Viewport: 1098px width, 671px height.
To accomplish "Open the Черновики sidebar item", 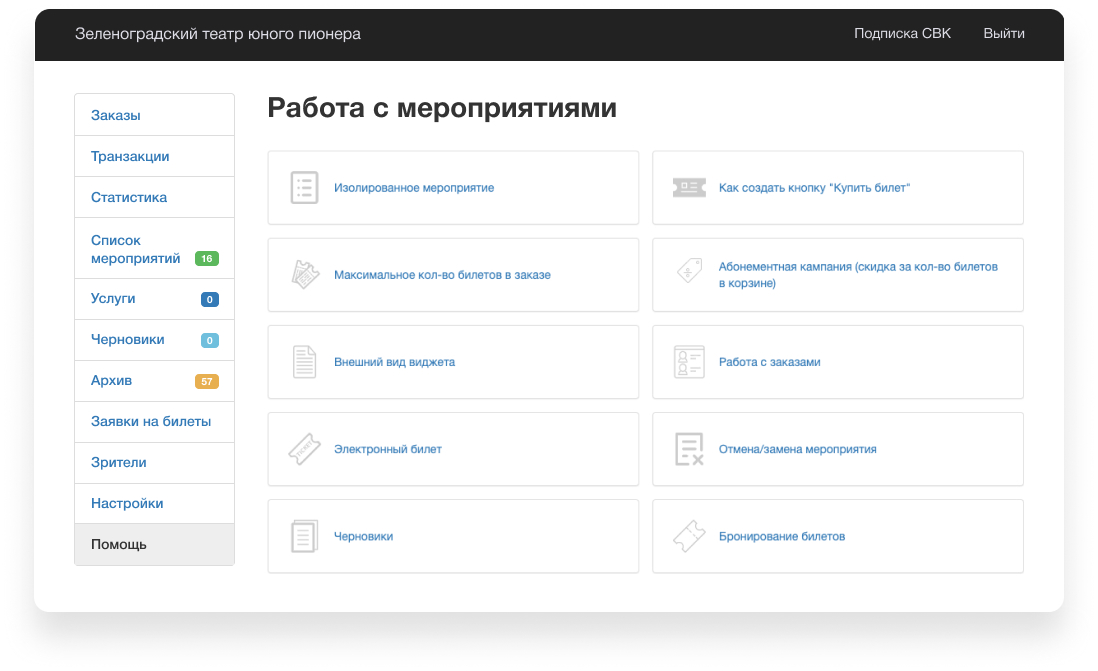I will [x=154, y=340].
